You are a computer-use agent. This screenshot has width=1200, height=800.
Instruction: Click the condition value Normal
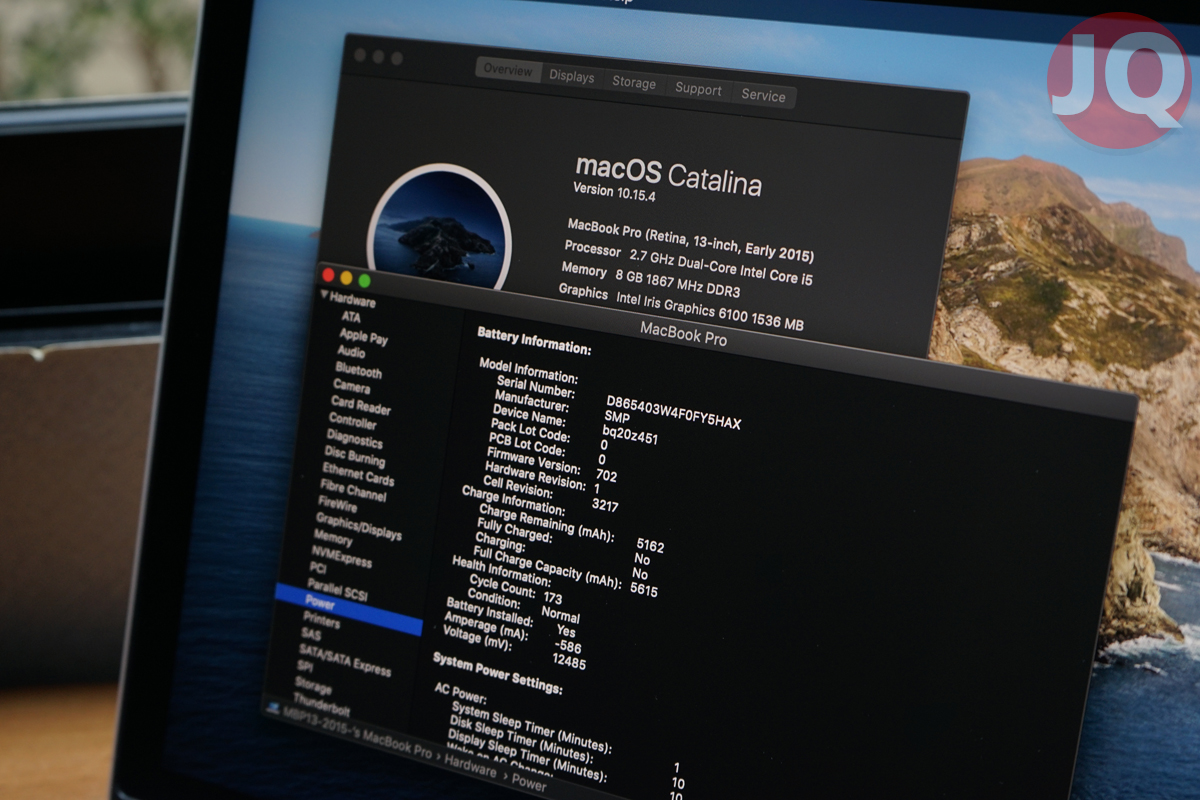[x=560, y=614]
